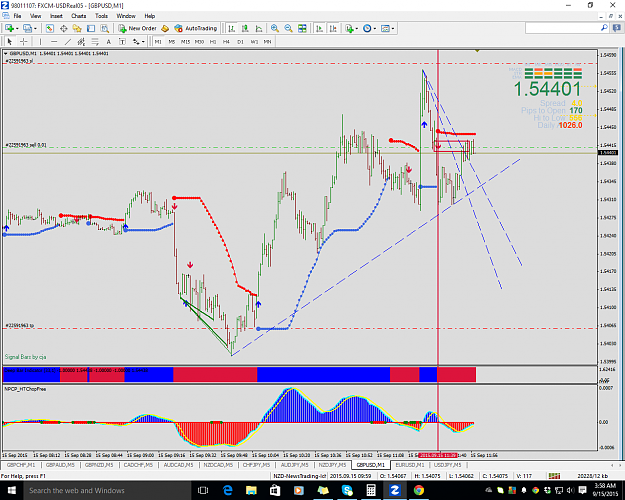
Task: Click the GBPUSD,M1 chart title dropdown arrow
Action: point(6,53)
